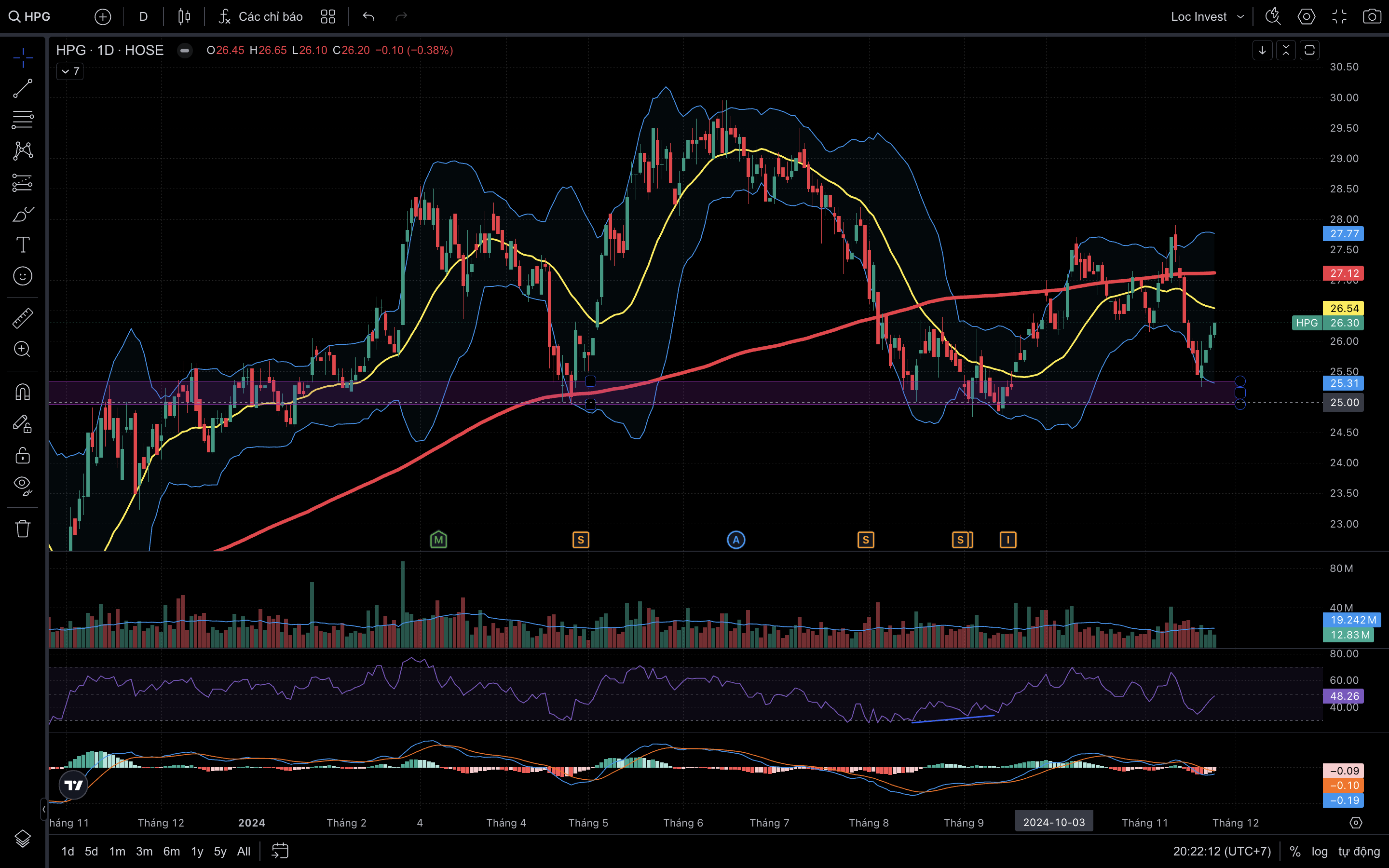Delete drawings with trash icon
This screenshot has width=1389, height=868.
click(22, 528)
